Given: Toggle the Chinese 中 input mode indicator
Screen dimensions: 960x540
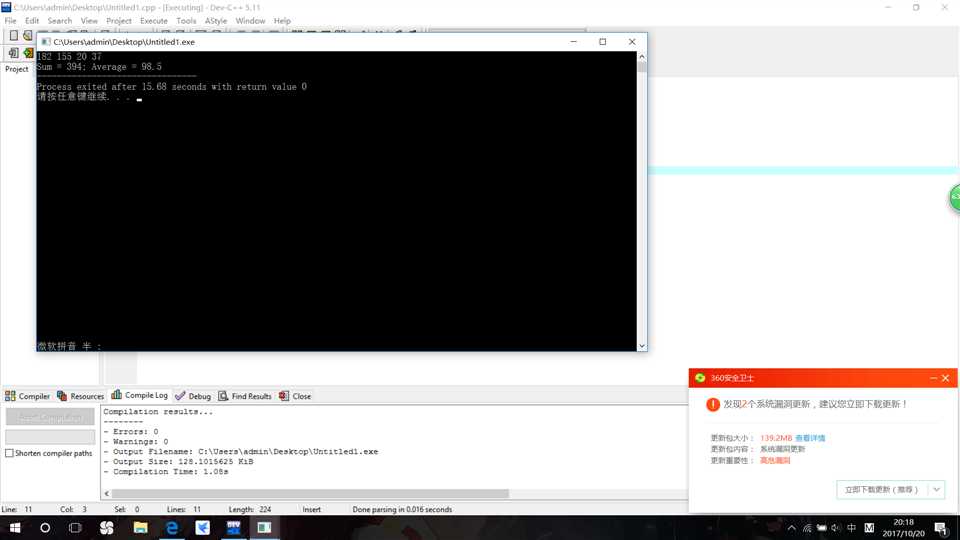Looking at the screenshot, I should pyautogui.click(x=852, y=528).
